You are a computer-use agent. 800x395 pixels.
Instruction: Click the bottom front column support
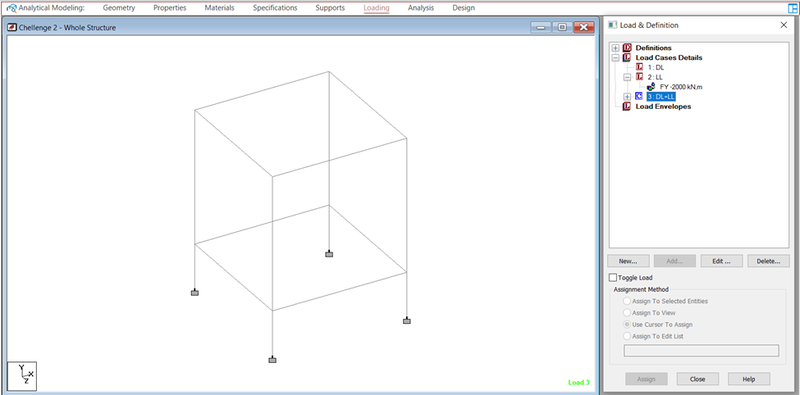click(x=272, y=360)
